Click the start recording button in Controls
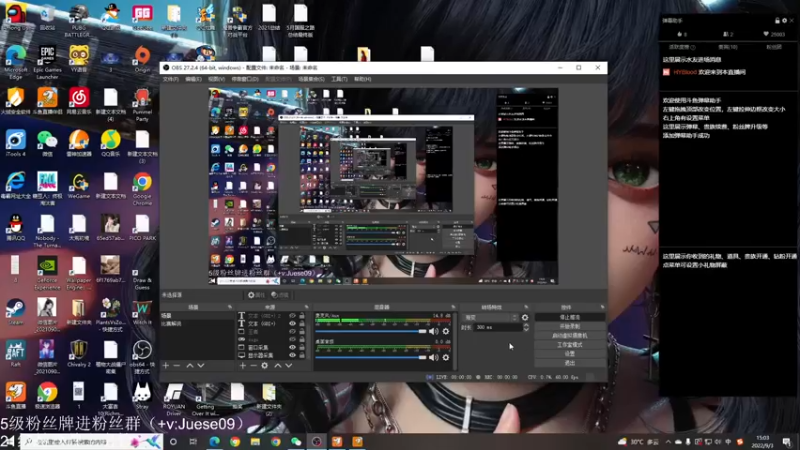 pyautogui.click(x=569, y=327)
